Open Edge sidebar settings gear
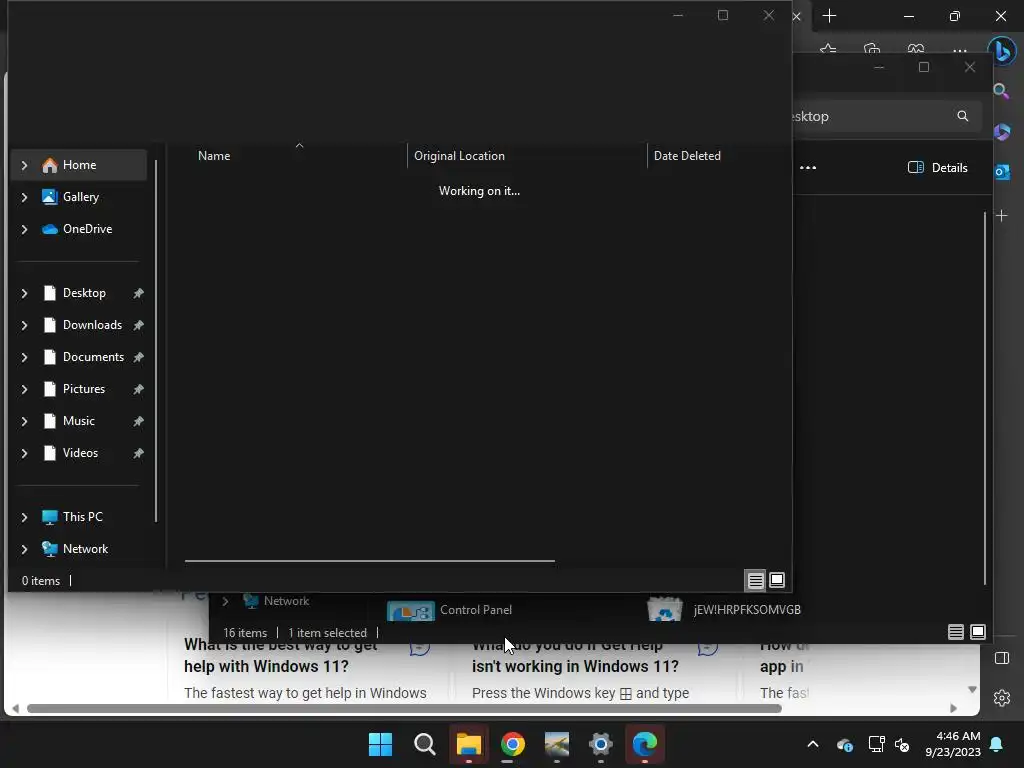 (x=1002, y=698)
